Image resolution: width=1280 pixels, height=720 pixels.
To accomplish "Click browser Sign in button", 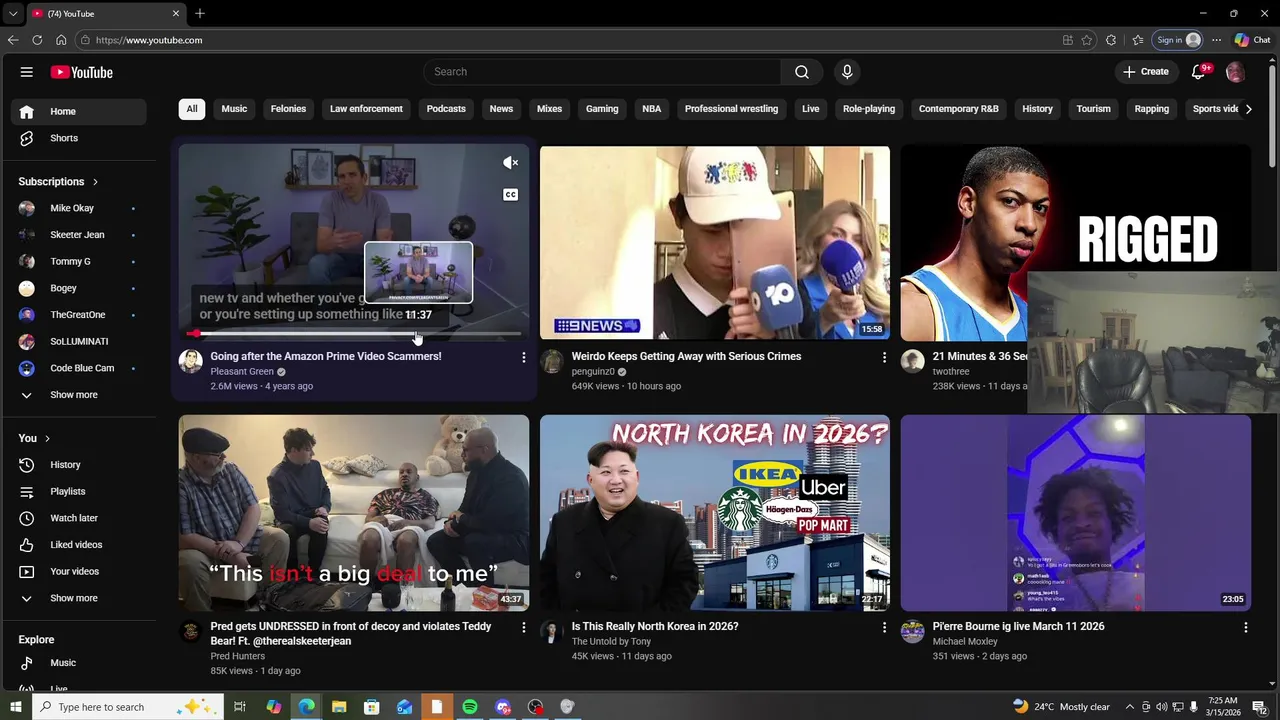I will pos(1177,40).
